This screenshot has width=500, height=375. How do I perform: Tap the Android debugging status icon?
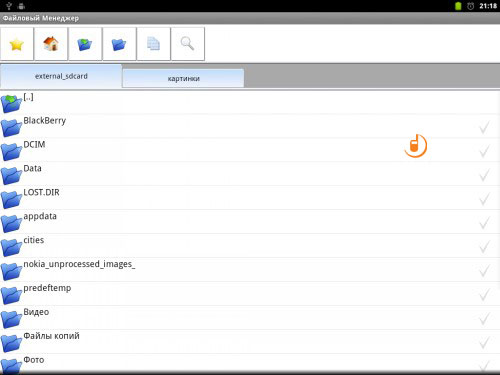(21, 6)
